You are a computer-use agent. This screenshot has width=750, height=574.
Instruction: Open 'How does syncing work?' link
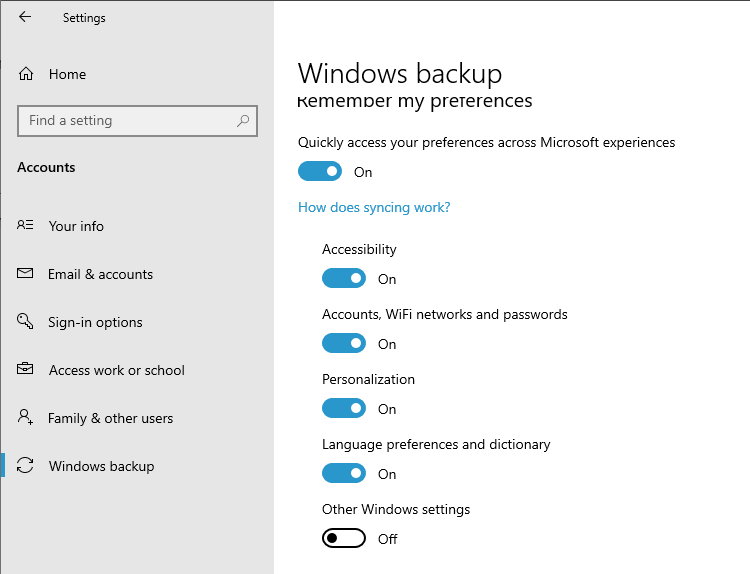point(374,208)
